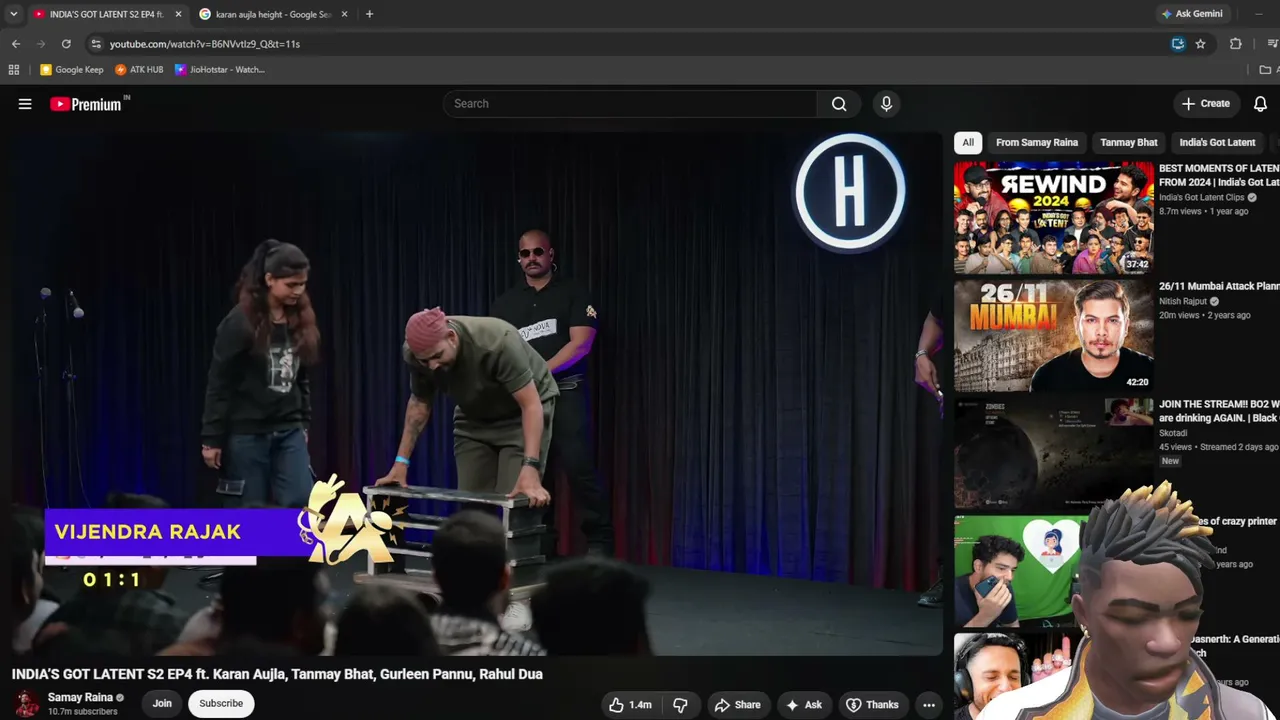
Task: Close the karan aujla height Google tab
Action: [x=344, y=14]
